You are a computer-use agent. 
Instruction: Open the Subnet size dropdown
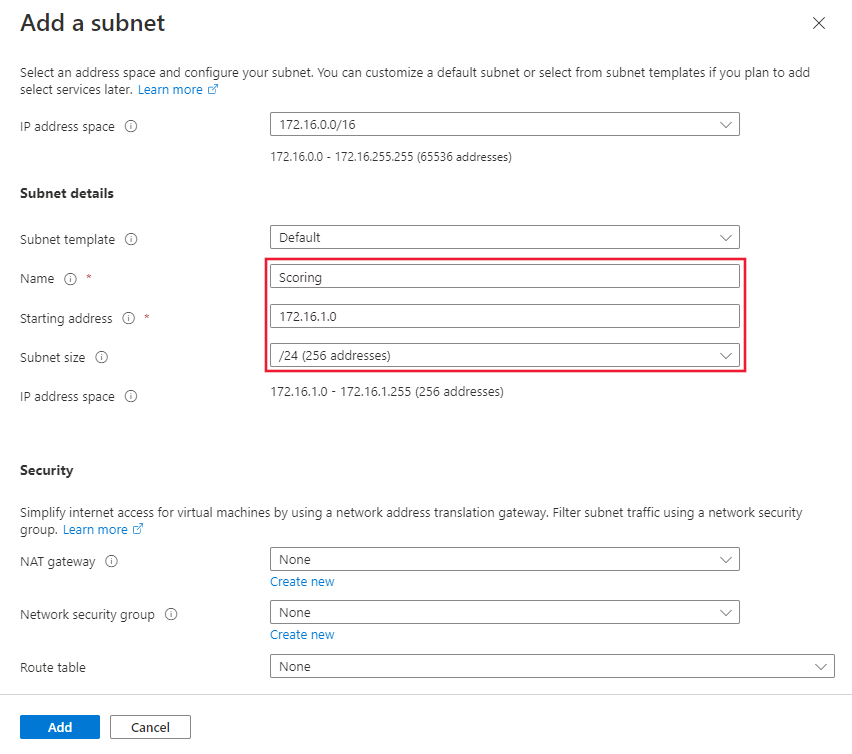pyautogui.click(x=504, y=356)
